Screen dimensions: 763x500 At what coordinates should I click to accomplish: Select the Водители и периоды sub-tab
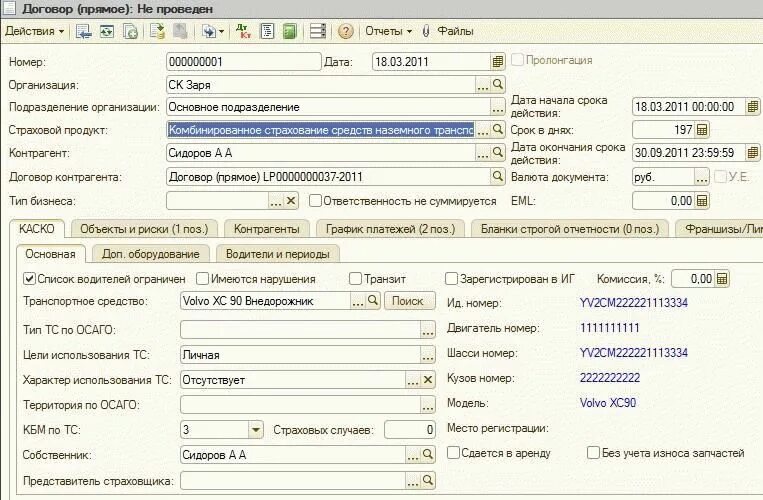click(x=278, y=254)
